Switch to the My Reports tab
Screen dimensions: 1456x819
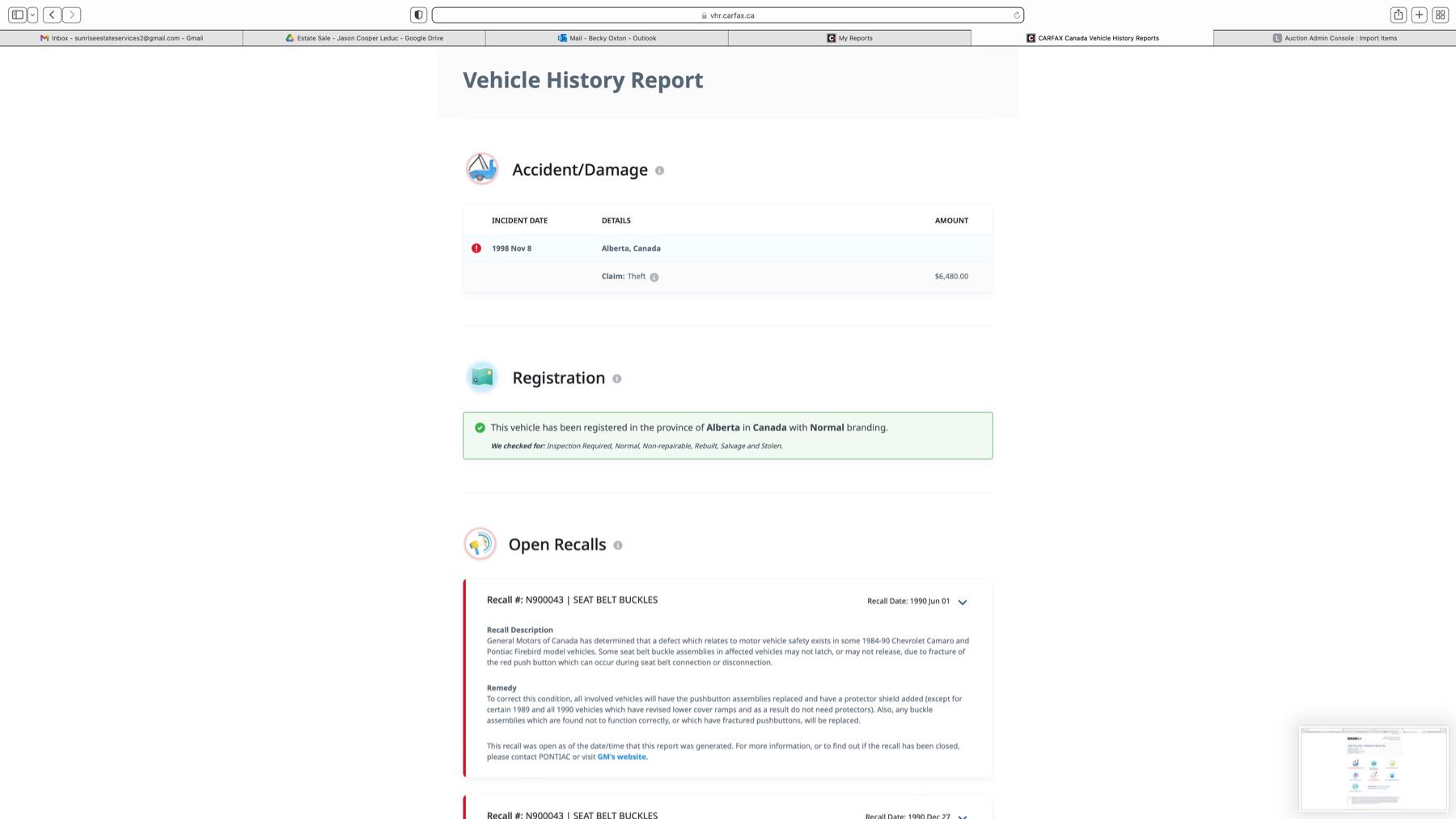click(x=849, y=38)
